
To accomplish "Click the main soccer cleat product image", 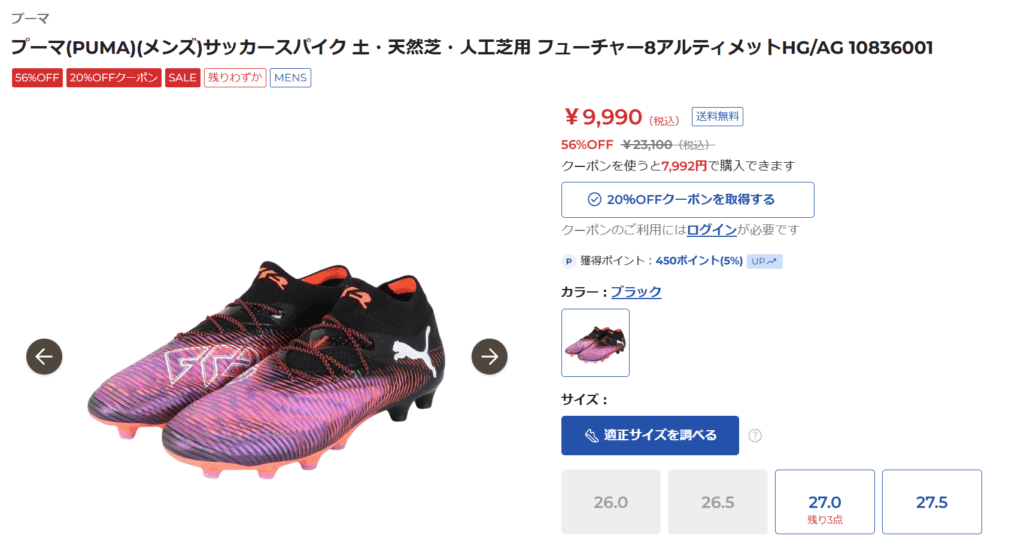I will 265,365.
